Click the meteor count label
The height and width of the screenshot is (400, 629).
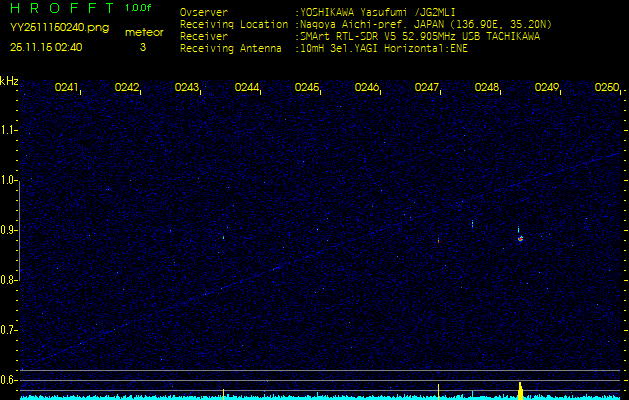click(143, 32)
